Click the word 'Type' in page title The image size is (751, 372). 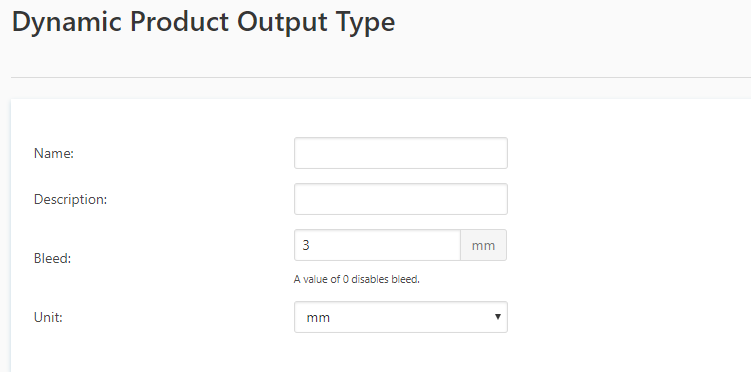click(x=365, y=23)
